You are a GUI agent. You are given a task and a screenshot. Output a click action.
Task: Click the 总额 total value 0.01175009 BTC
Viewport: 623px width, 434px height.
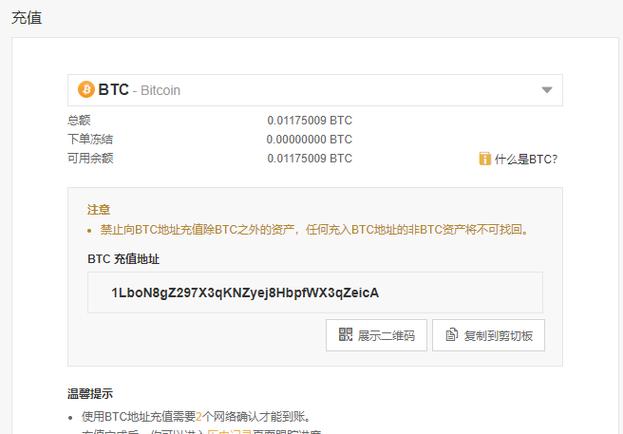(x=310, y=120)
